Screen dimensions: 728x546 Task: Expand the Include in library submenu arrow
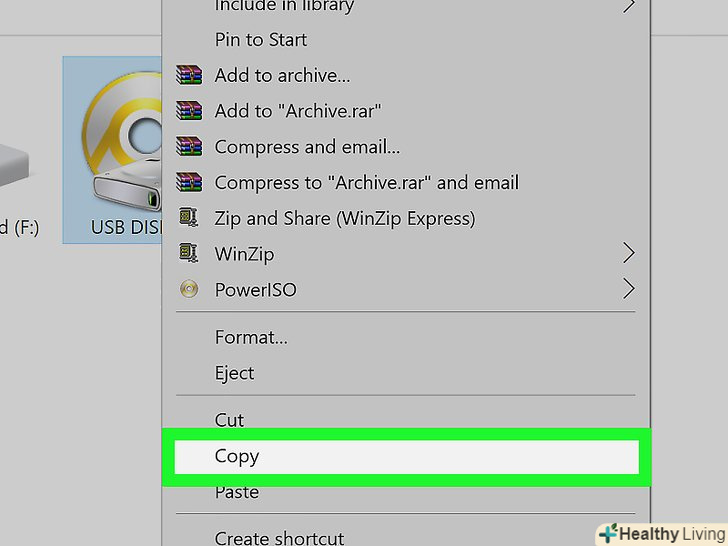click(x=628, y=6)
